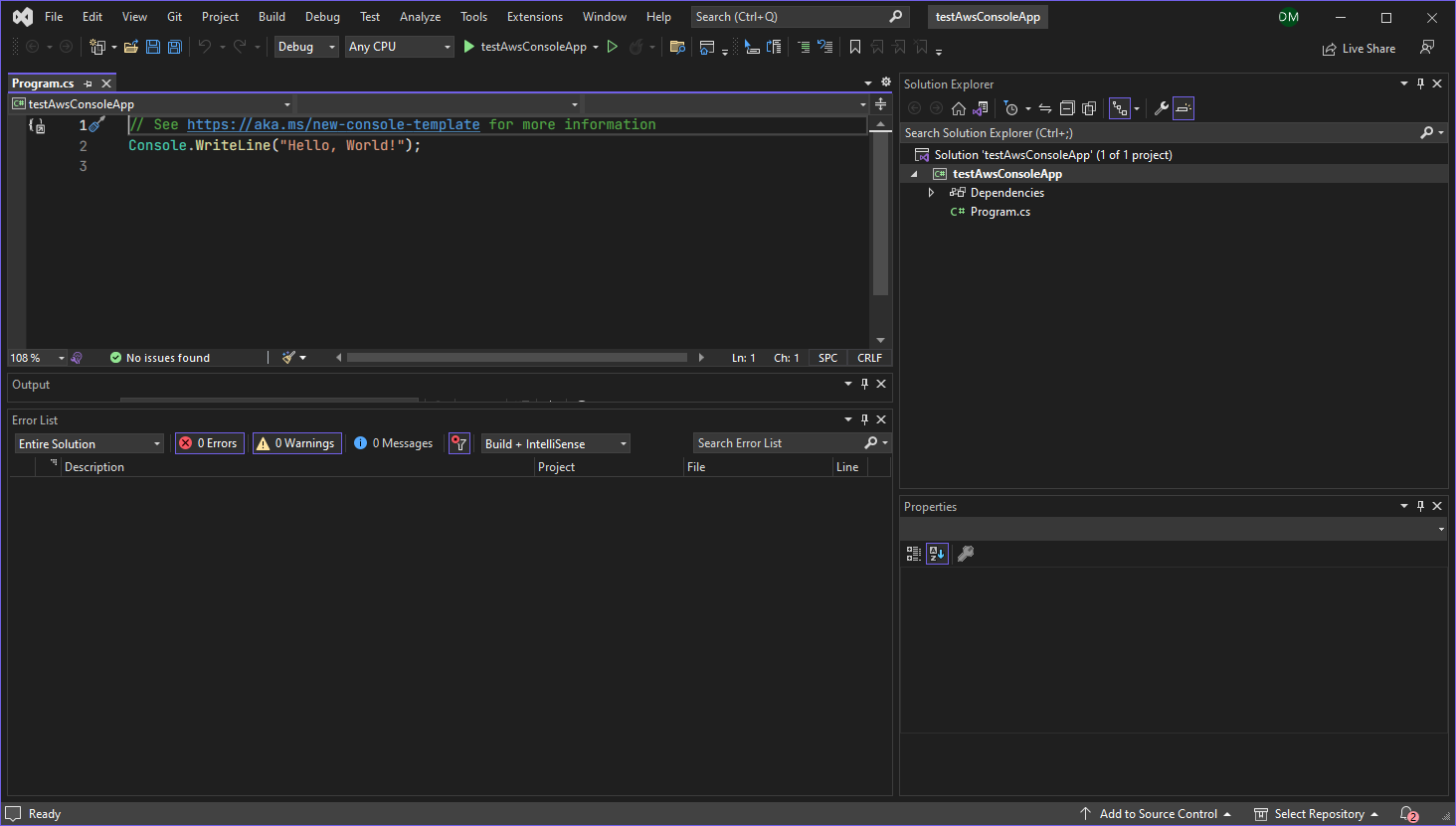Click the No issues found indicator
Screen dimensions: 1456x826
[x=160, y=357]
